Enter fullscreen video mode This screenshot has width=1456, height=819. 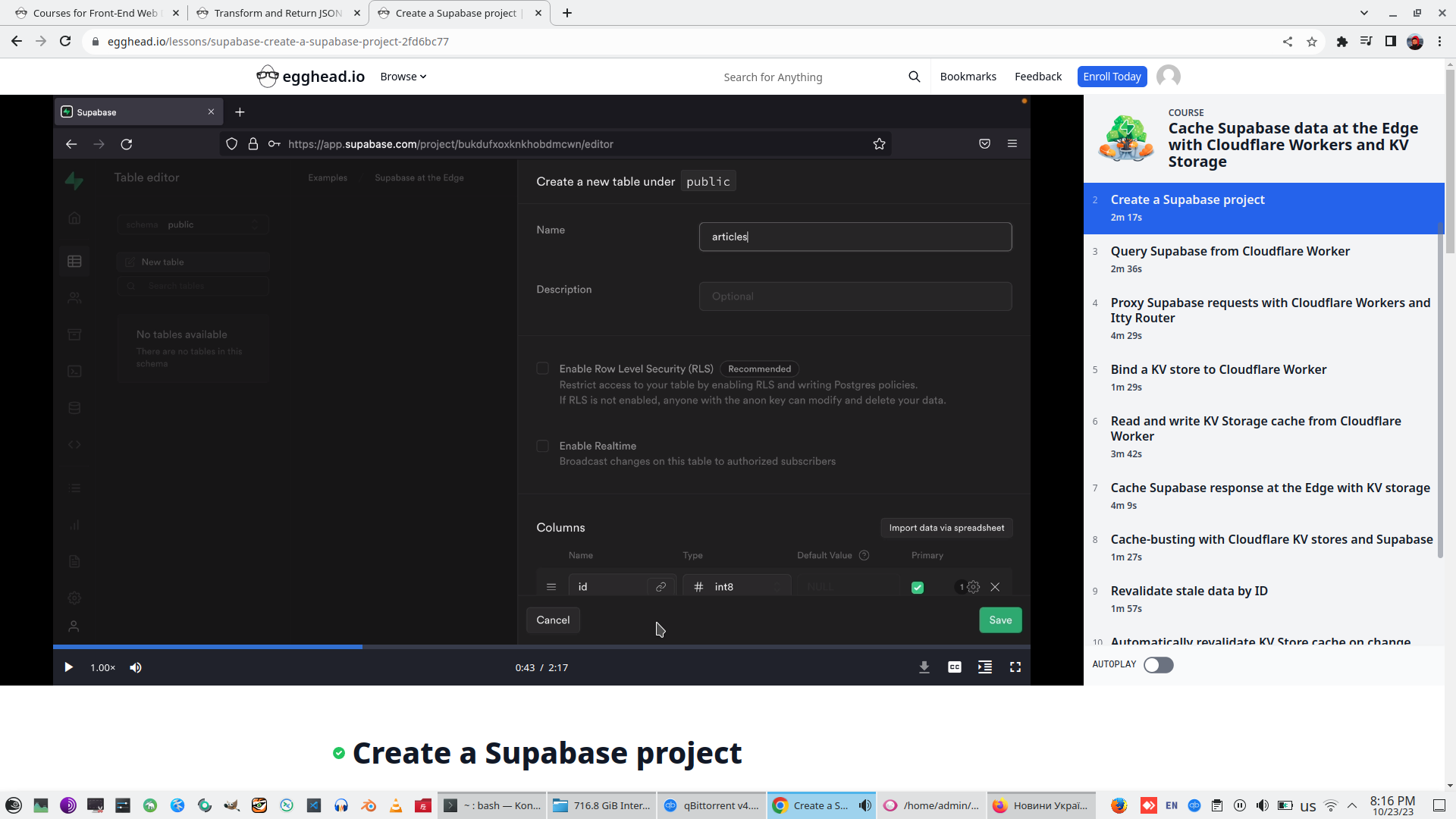click(1015, 667)
